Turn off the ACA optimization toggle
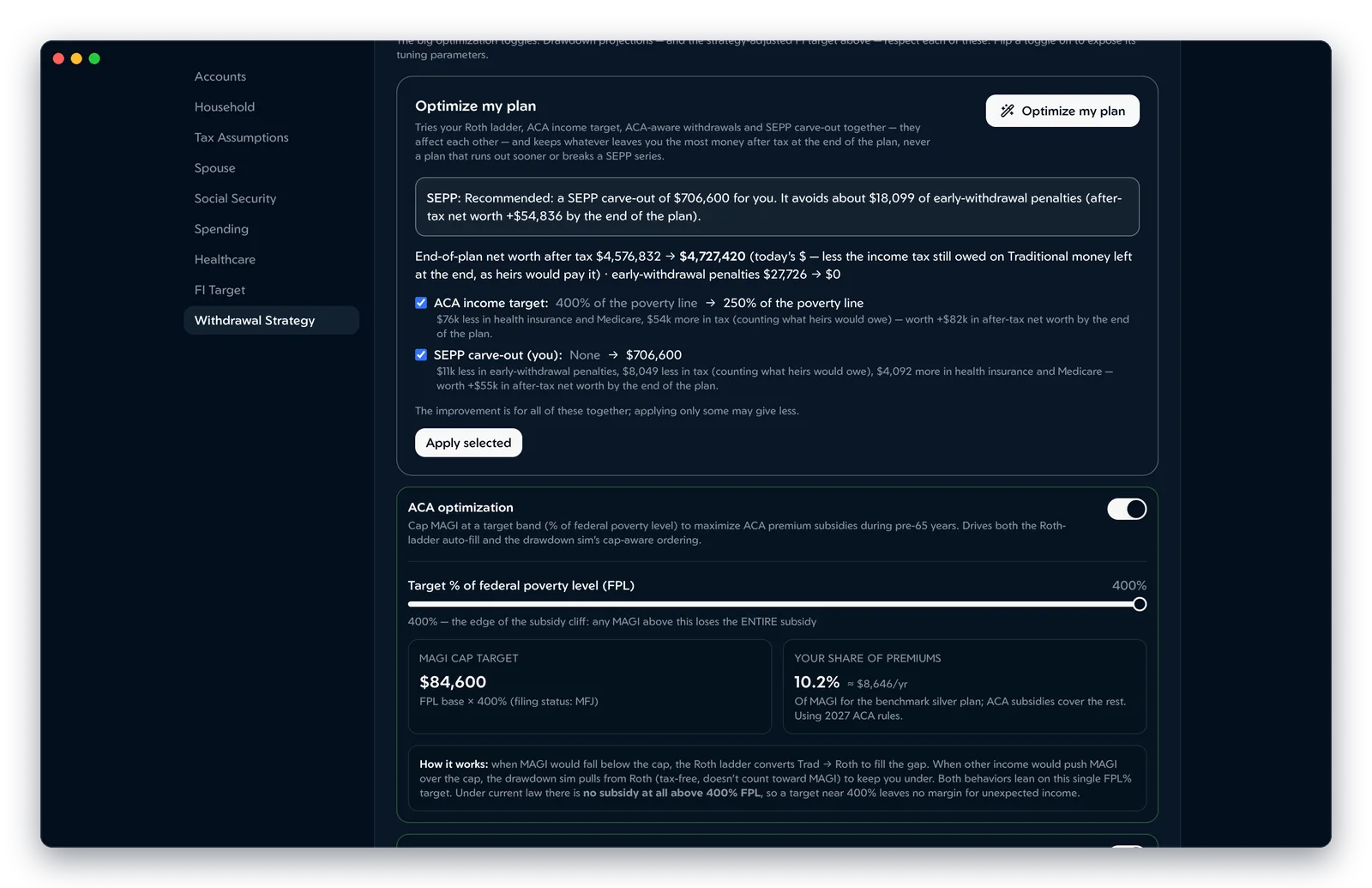 pos(1127,509)
